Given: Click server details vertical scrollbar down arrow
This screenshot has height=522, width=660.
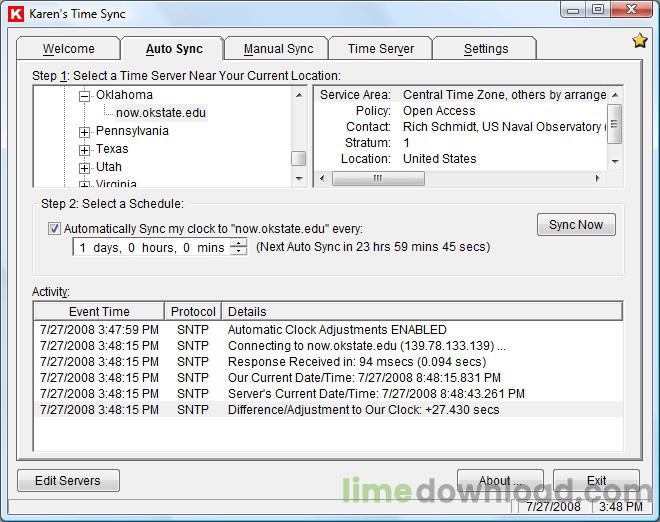Looking at the screenshot, I should pyautogui.click(x=615, y=162).
